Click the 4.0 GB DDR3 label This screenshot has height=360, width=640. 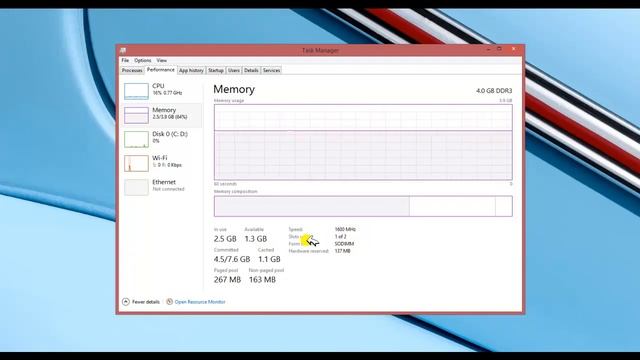pos(494,91)
